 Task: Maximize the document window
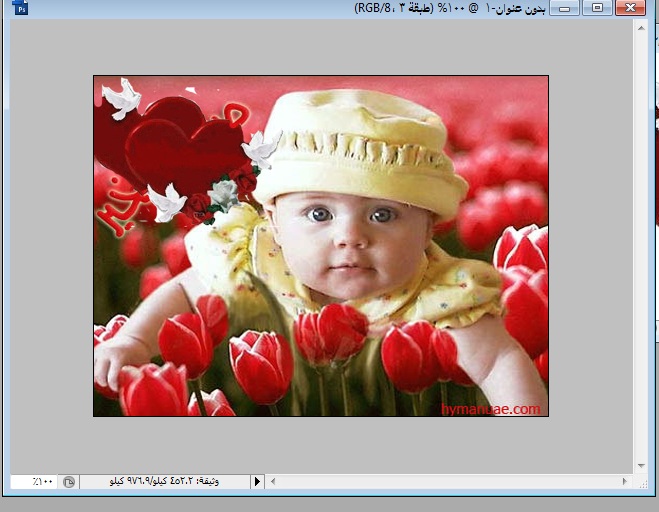597,8
